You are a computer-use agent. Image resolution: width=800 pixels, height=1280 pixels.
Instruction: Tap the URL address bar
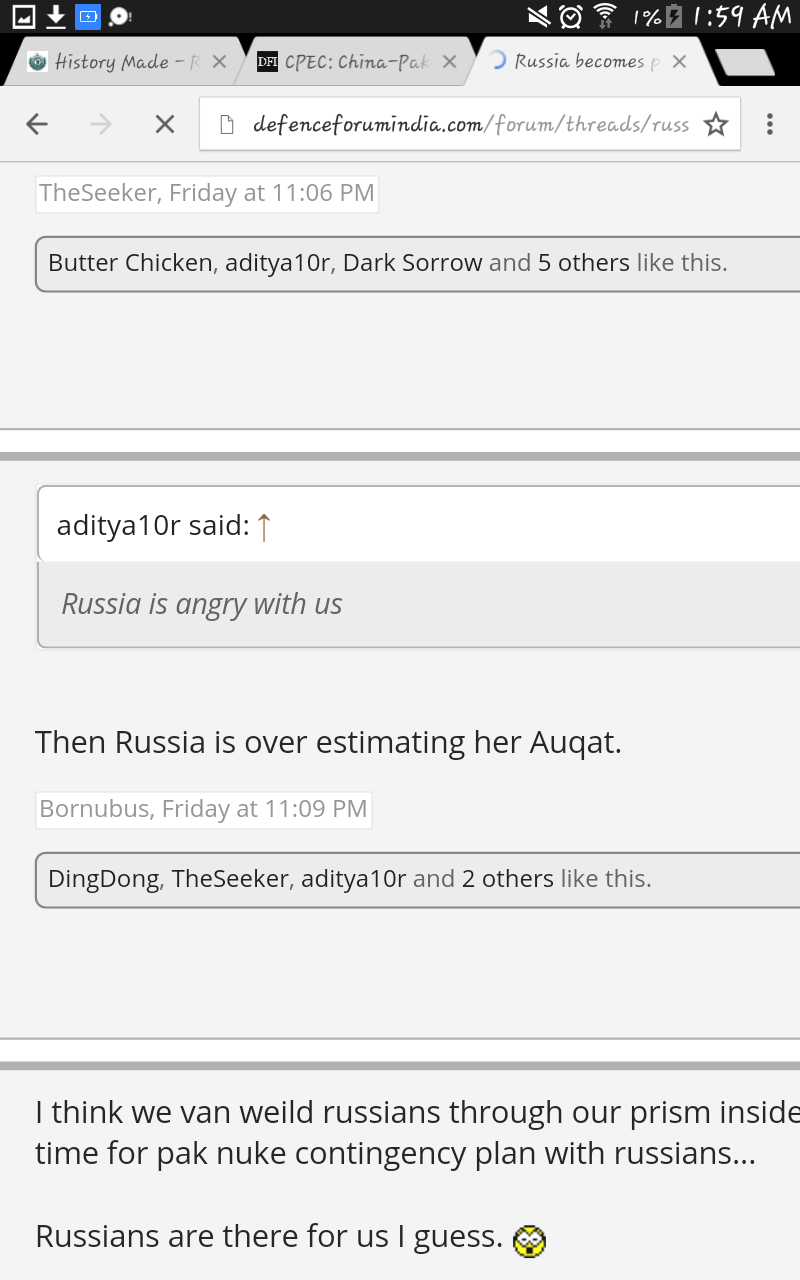tap(470, 124)
